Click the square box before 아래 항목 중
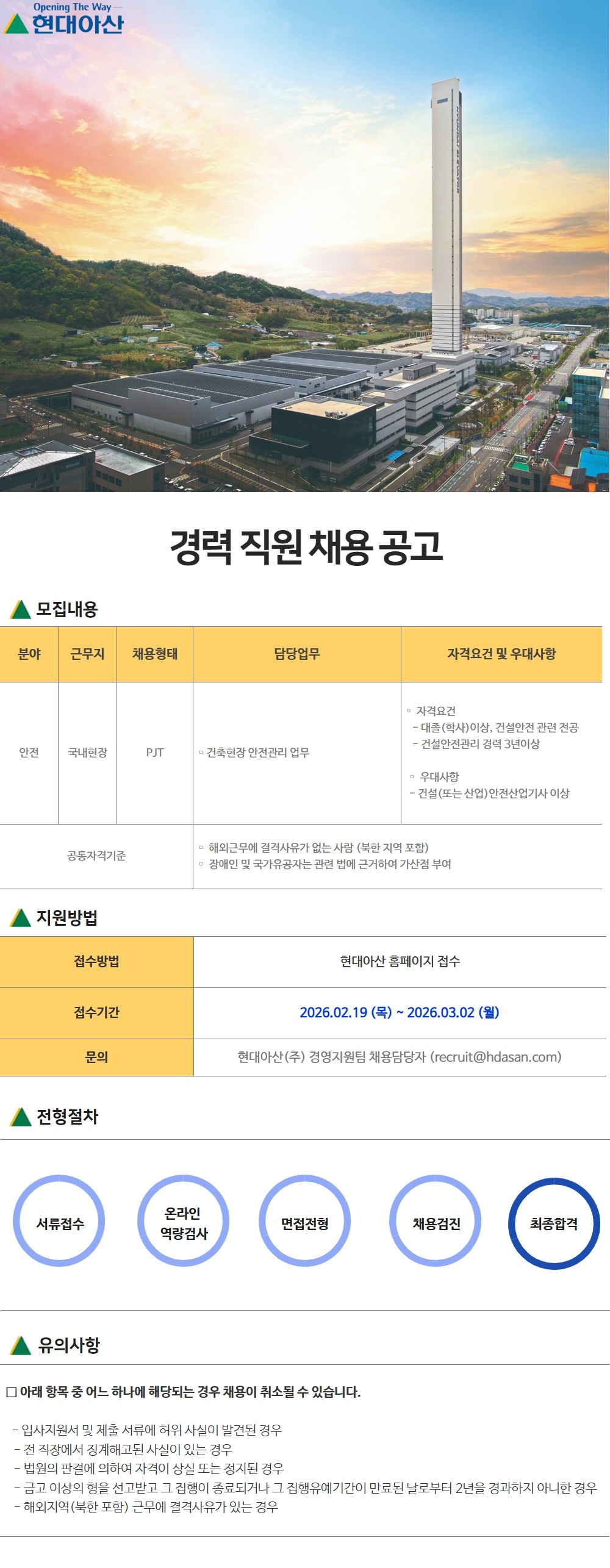The image size is (610, 1568). [11, 1392]
